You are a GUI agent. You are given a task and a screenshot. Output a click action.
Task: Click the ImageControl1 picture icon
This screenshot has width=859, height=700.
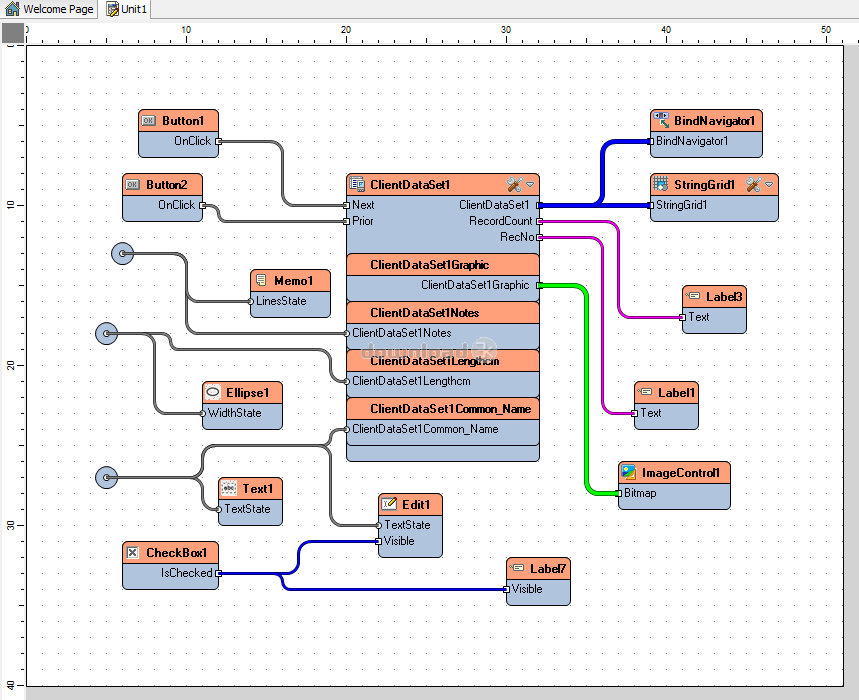pos(629,472)
